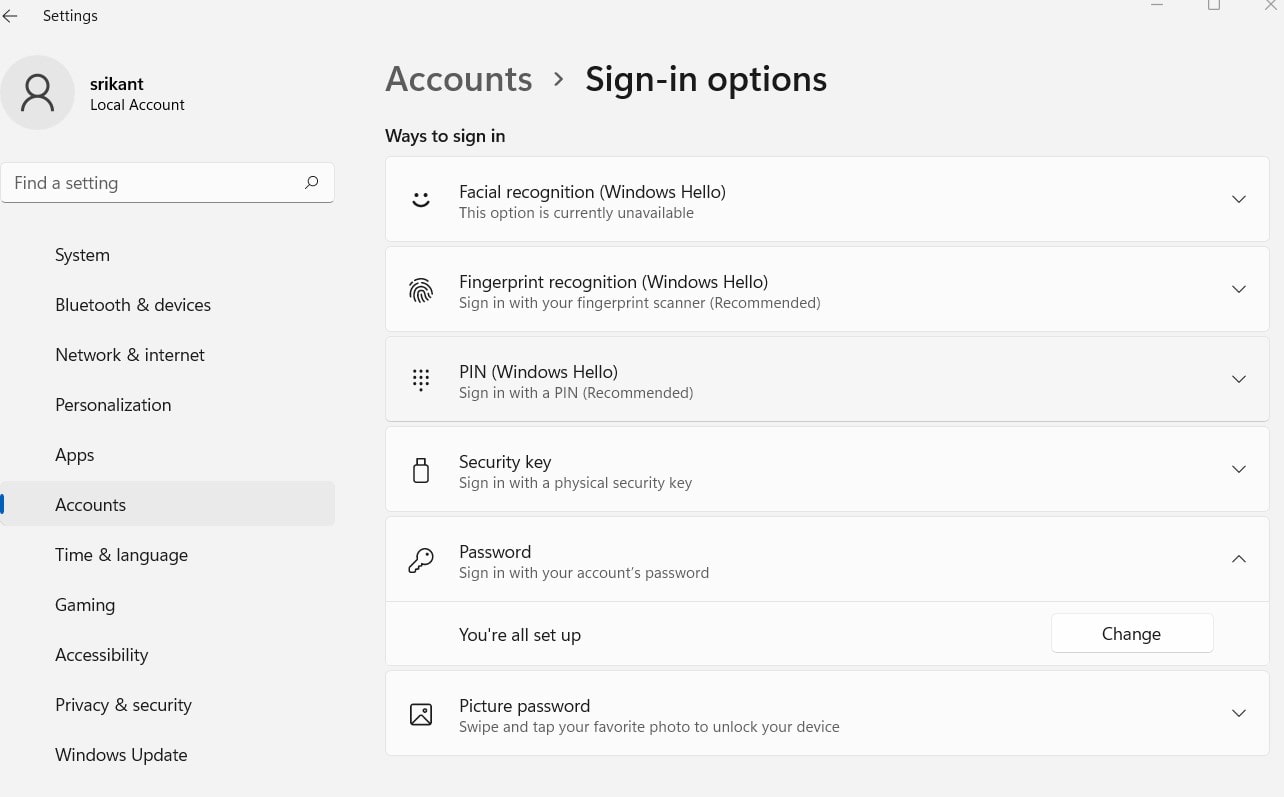Select Apps in the sidebar
Image resolution: width=1284 pixels, height=797 pixels.
[x=168, y=455]
